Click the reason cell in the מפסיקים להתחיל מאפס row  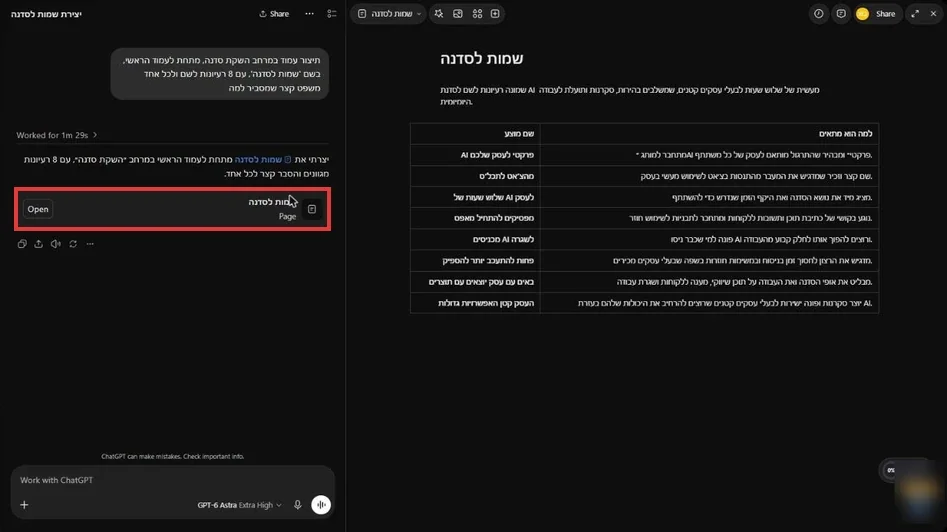coord(709,218)
